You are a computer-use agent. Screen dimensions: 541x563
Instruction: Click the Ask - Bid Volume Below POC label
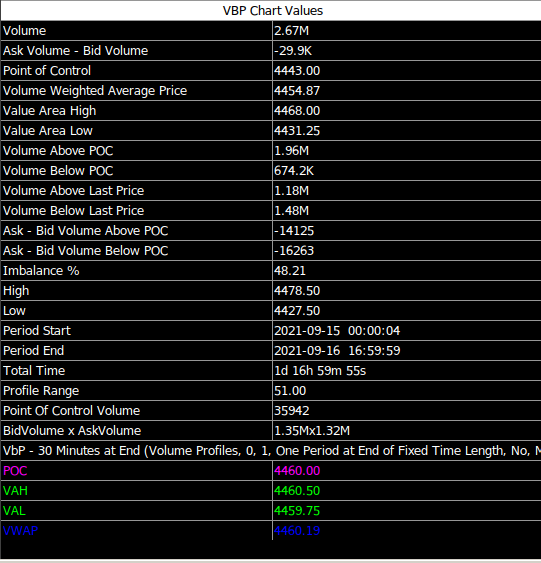[85, 251]
